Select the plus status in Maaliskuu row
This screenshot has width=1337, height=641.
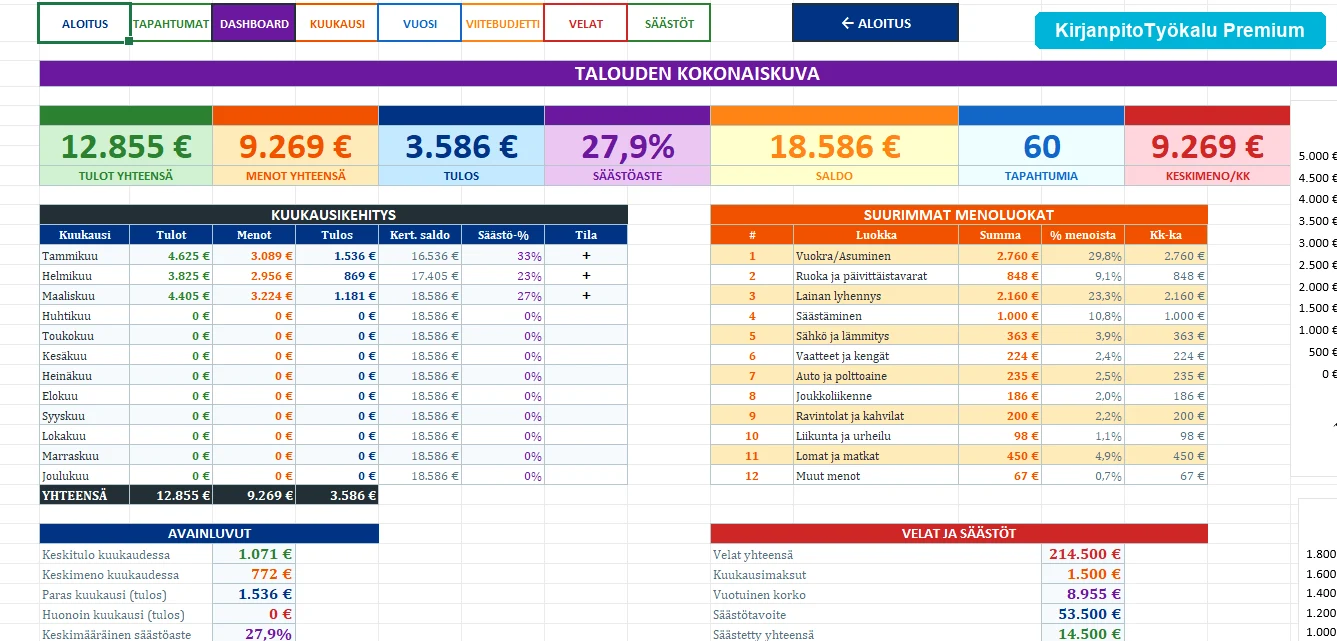click(x=586, y=295)
